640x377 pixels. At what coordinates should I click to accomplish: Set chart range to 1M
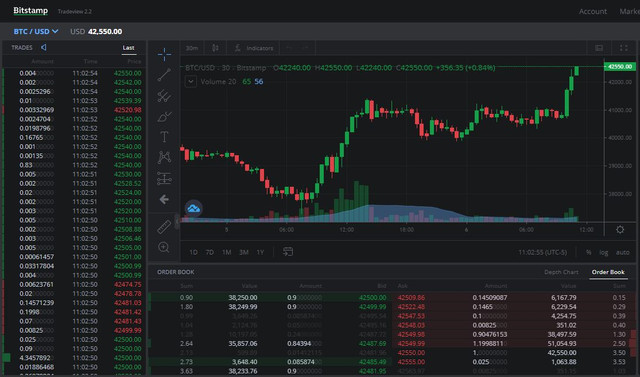click(x=227, y=253)
